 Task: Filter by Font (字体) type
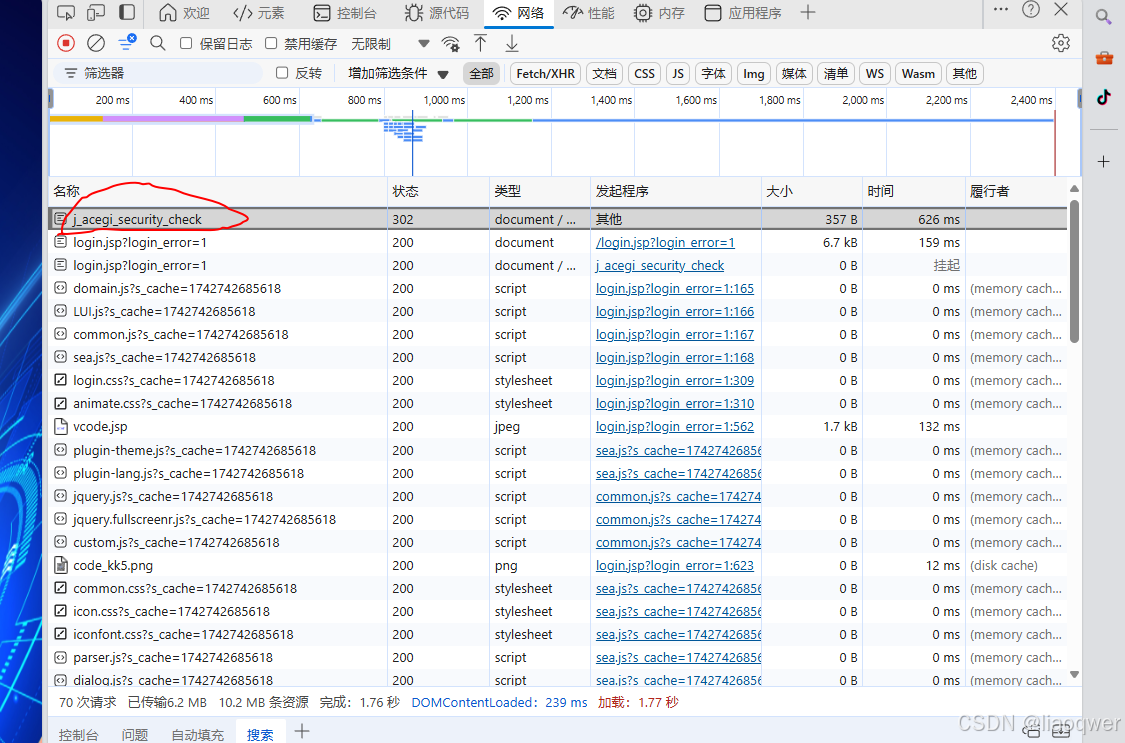click(x=713, y=73)
